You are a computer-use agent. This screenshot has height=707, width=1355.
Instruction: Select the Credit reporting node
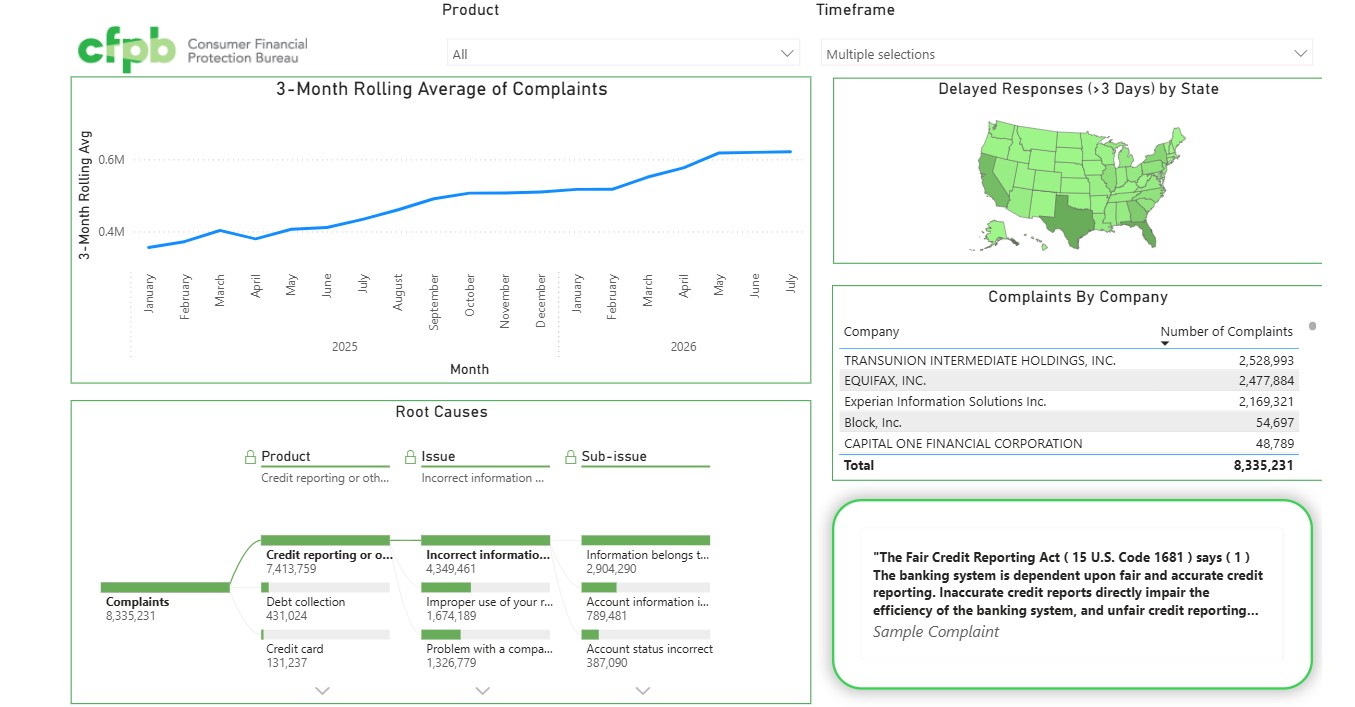[325, 540]
